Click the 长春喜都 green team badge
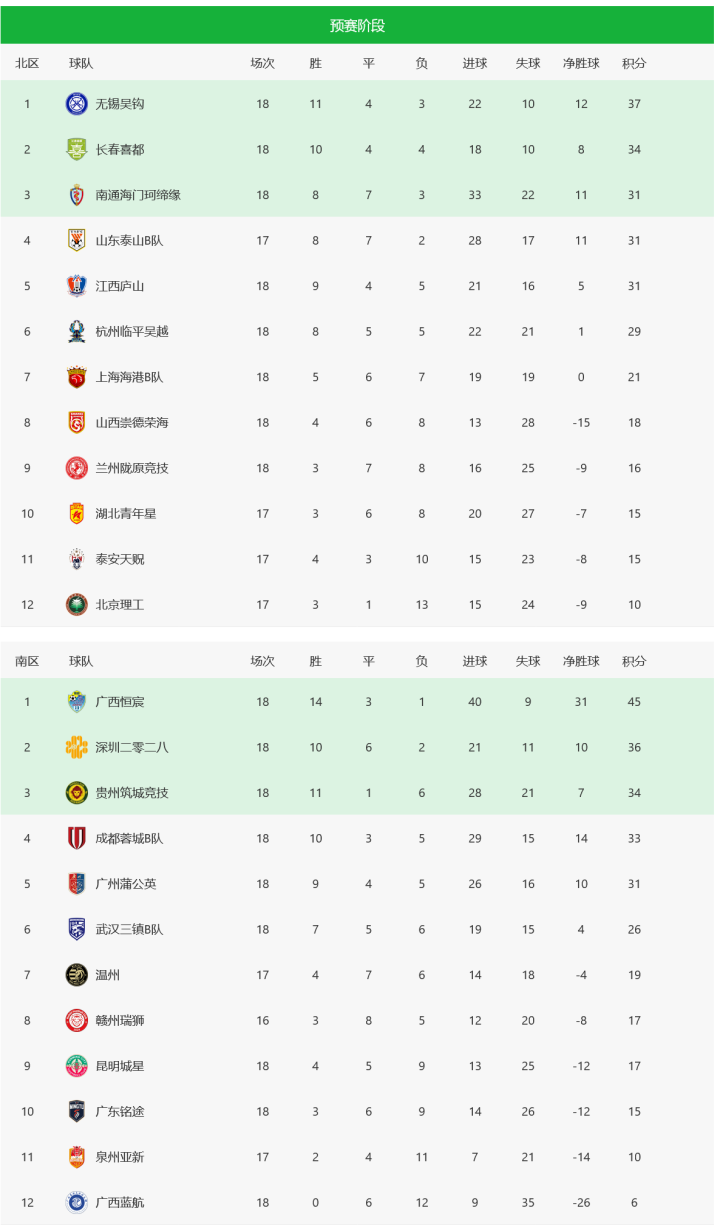The height and width of the screenshot is (1228, 720). [x=77, y=150]
